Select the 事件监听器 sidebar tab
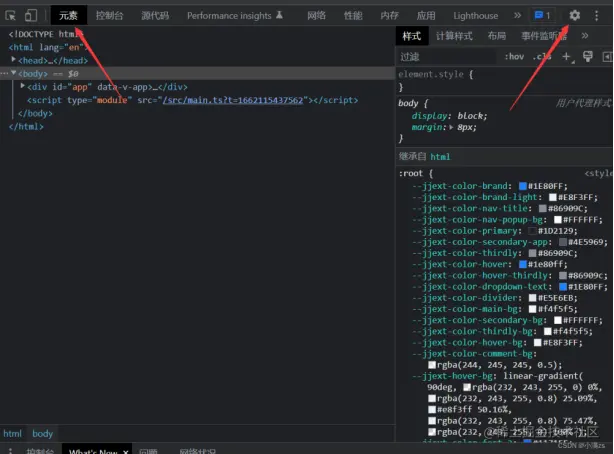Image resolution: width=614 pixels, height=454 pixels. (x=544, y=36)
